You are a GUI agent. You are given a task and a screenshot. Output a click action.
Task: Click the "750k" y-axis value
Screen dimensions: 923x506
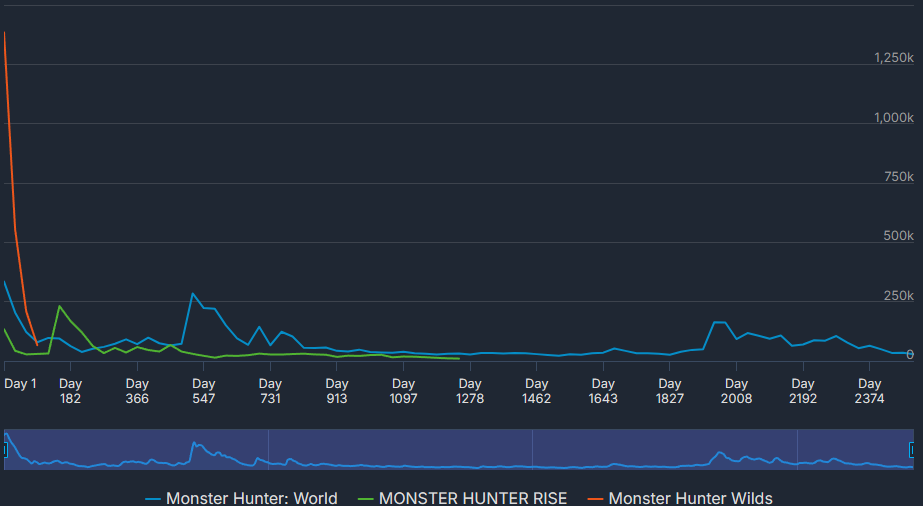tap(899, 177)
